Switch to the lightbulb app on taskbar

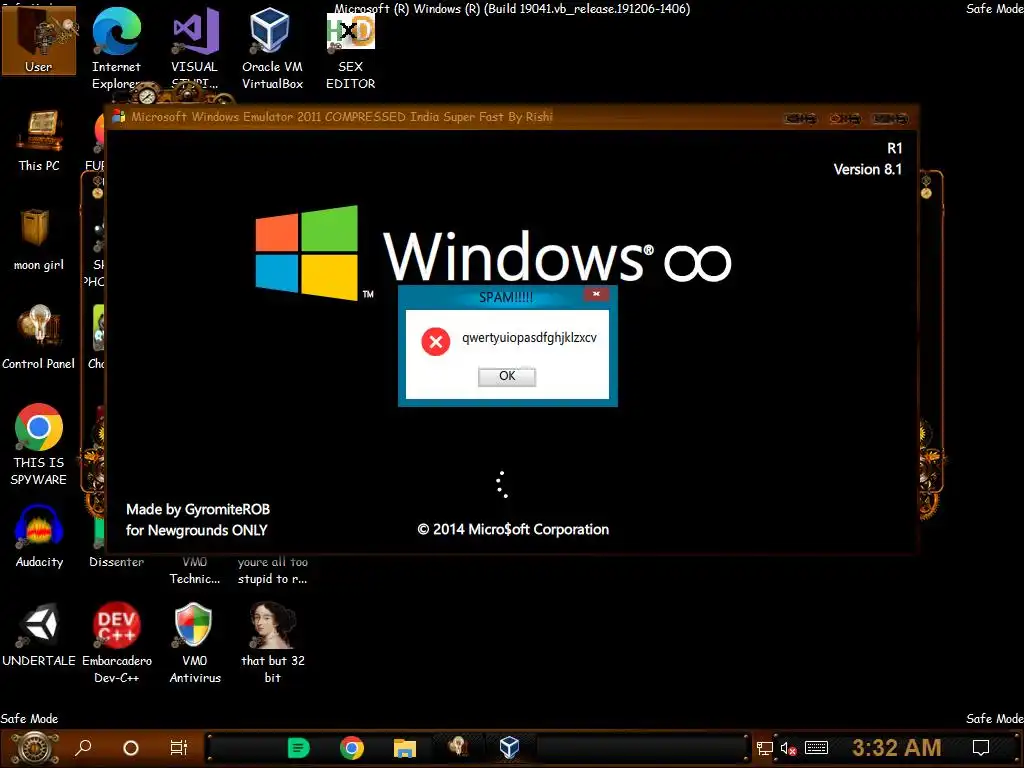coord(457,746)
